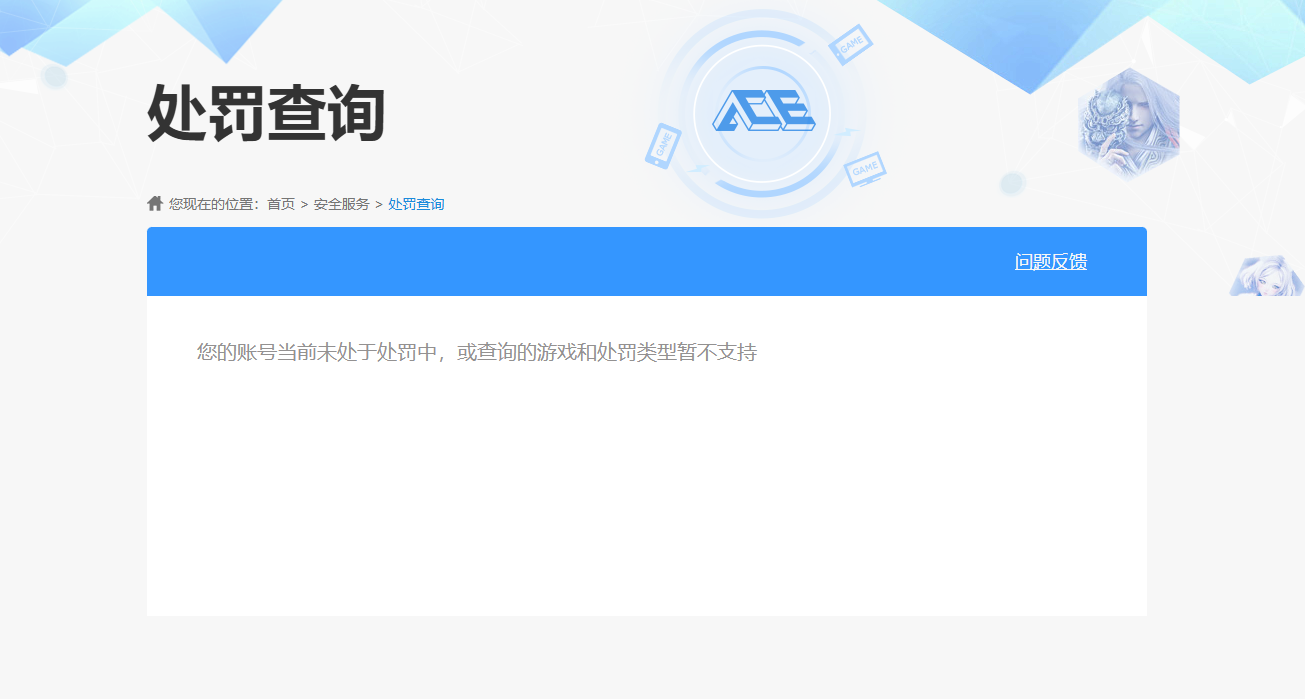Click the empty white area below the message

[646, 500]
